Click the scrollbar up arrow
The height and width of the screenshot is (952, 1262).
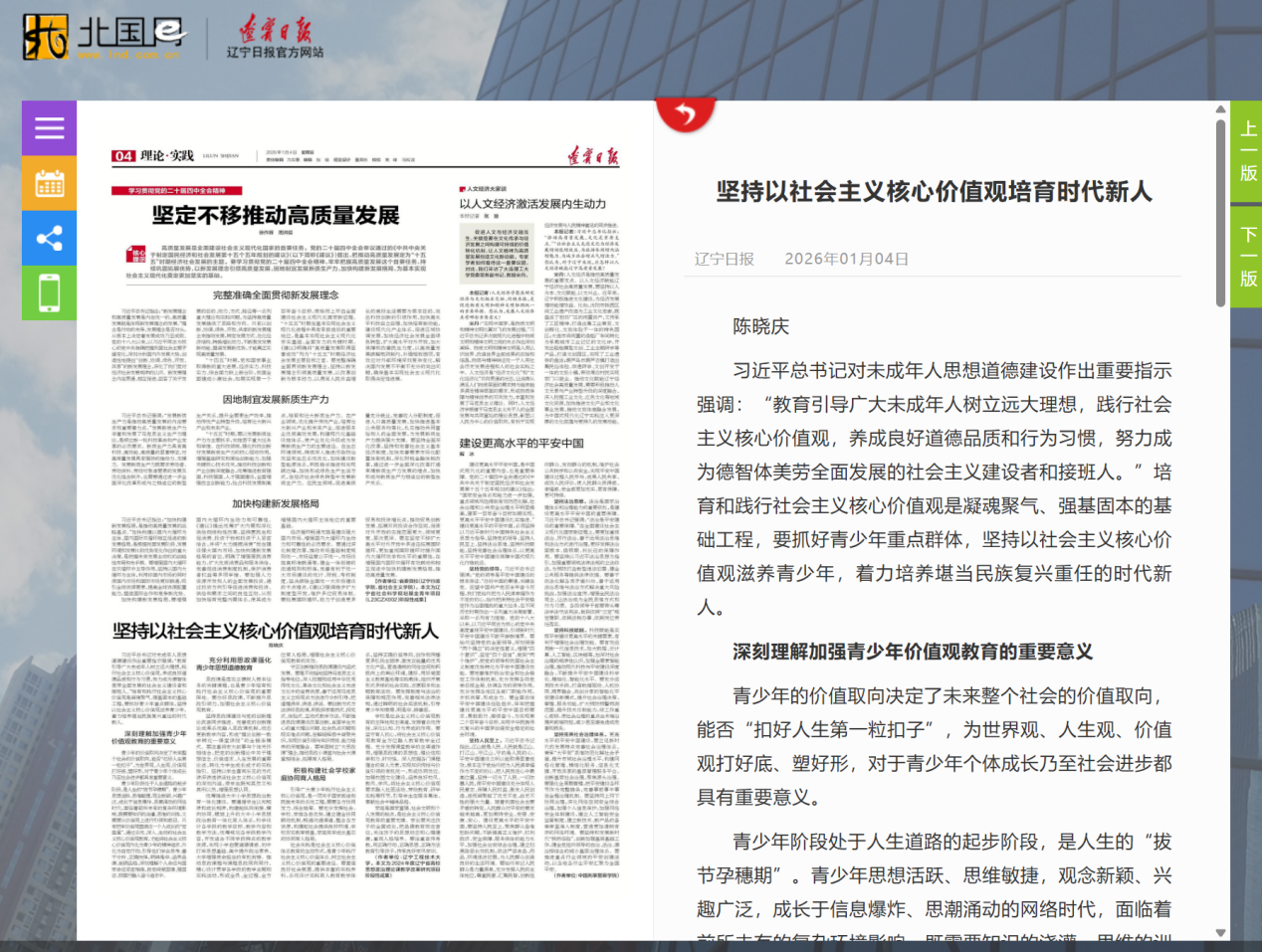point(1219,110)
